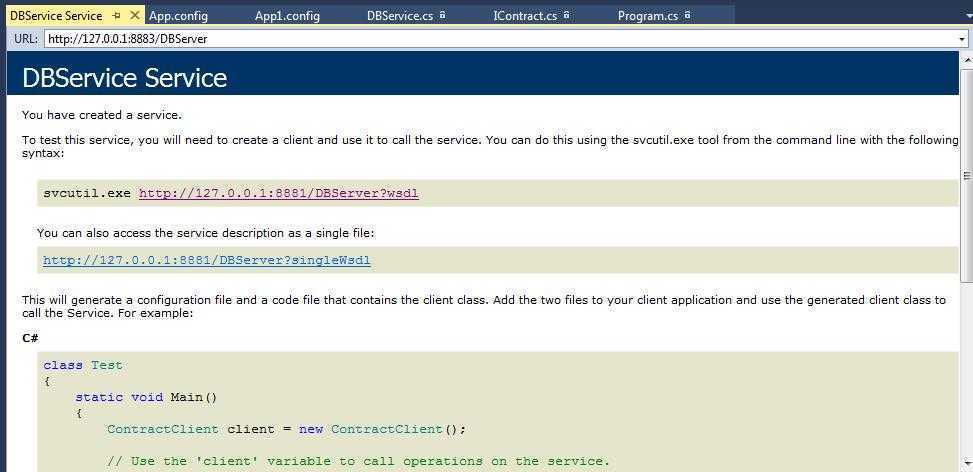Select the DBService Service tab
The image size is (973, 472).
point(56,16)
